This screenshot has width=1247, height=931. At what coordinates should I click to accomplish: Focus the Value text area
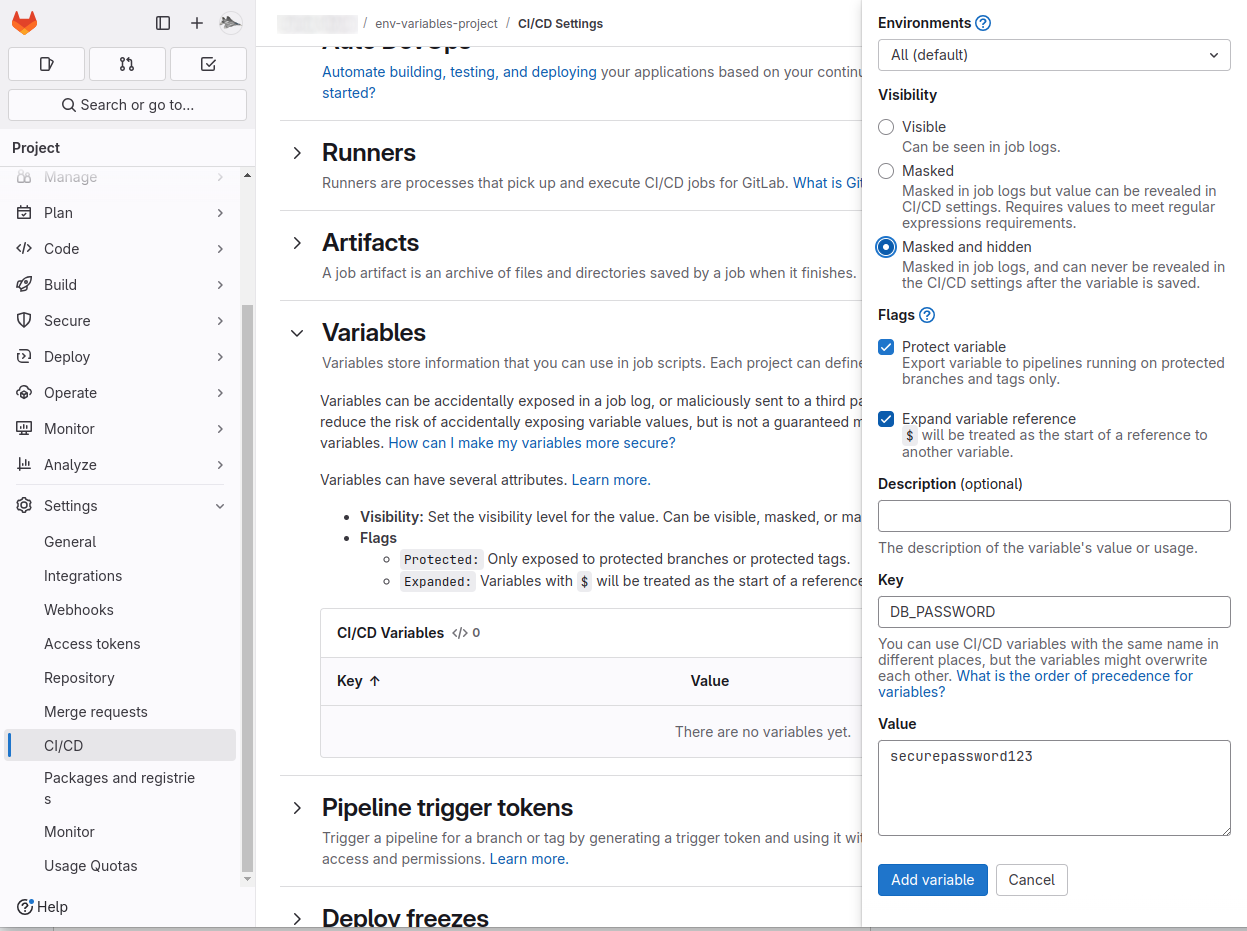[1054, 788]
